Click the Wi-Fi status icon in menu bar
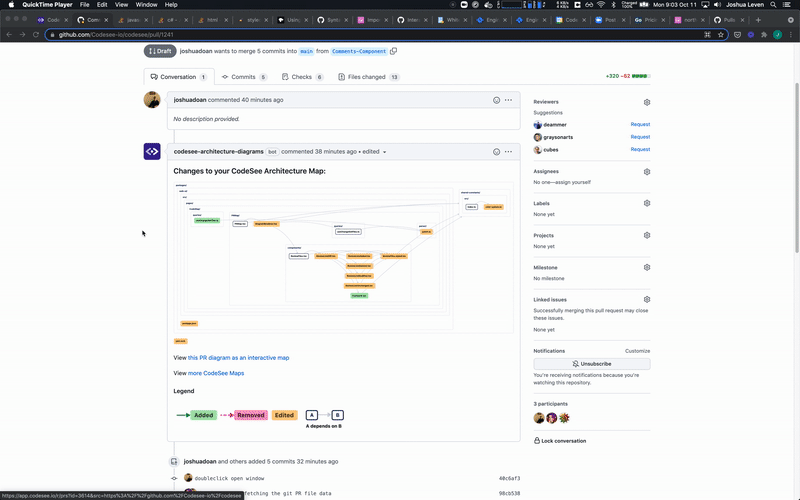800x500 pixels. point(601,5)
